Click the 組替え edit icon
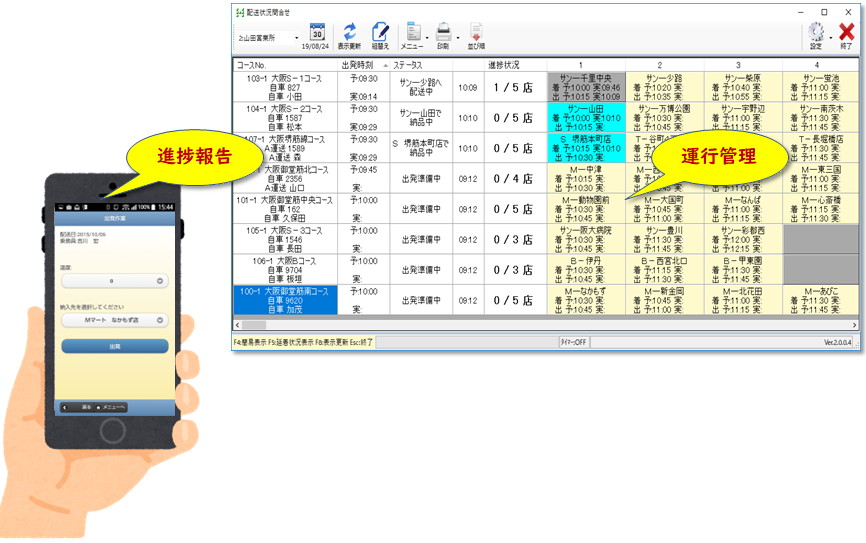 tap(380, 33)
